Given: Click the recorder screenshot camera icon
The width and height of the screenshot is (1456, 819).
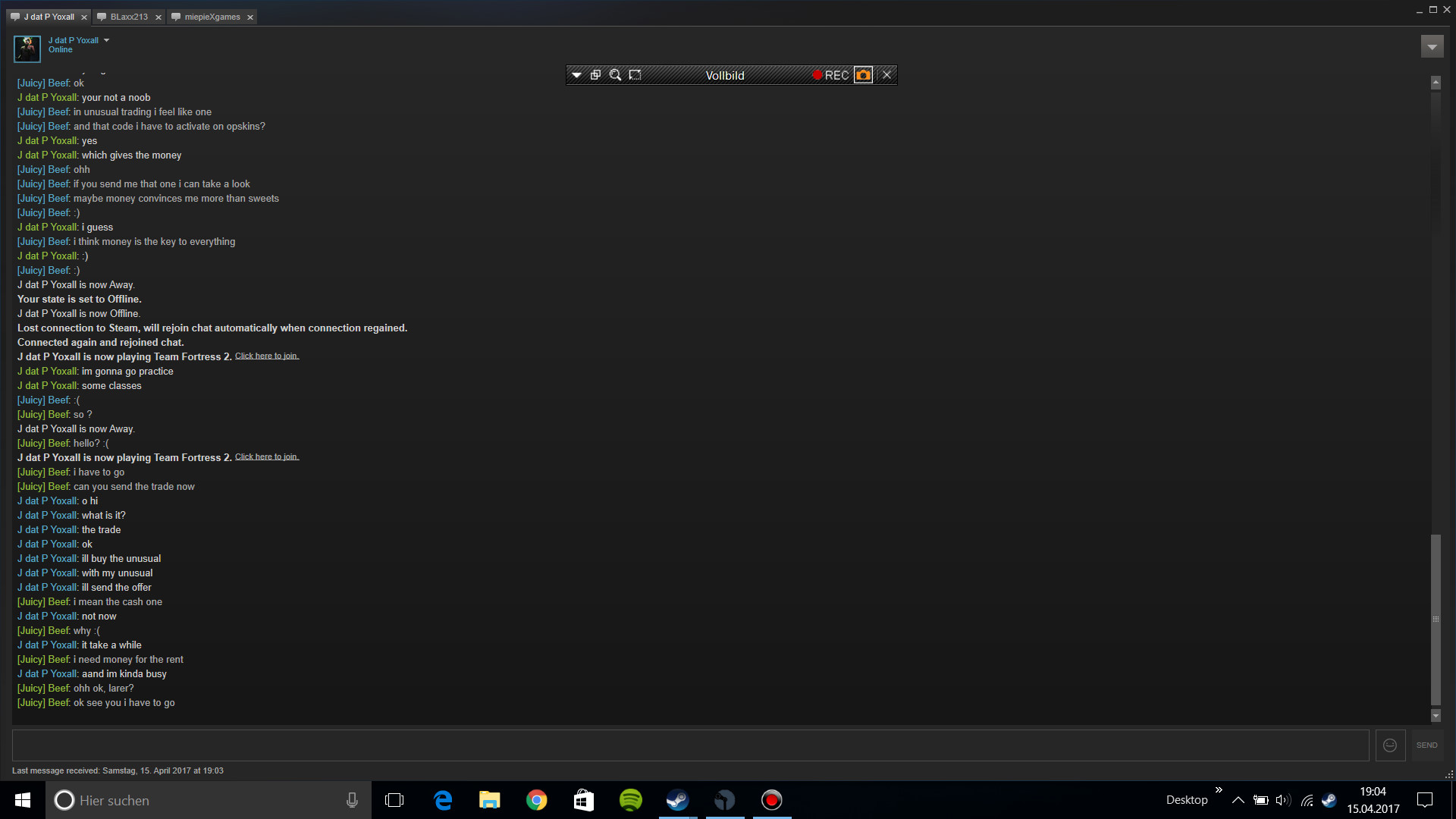Looking at the screenshot, I should point(863,75).
